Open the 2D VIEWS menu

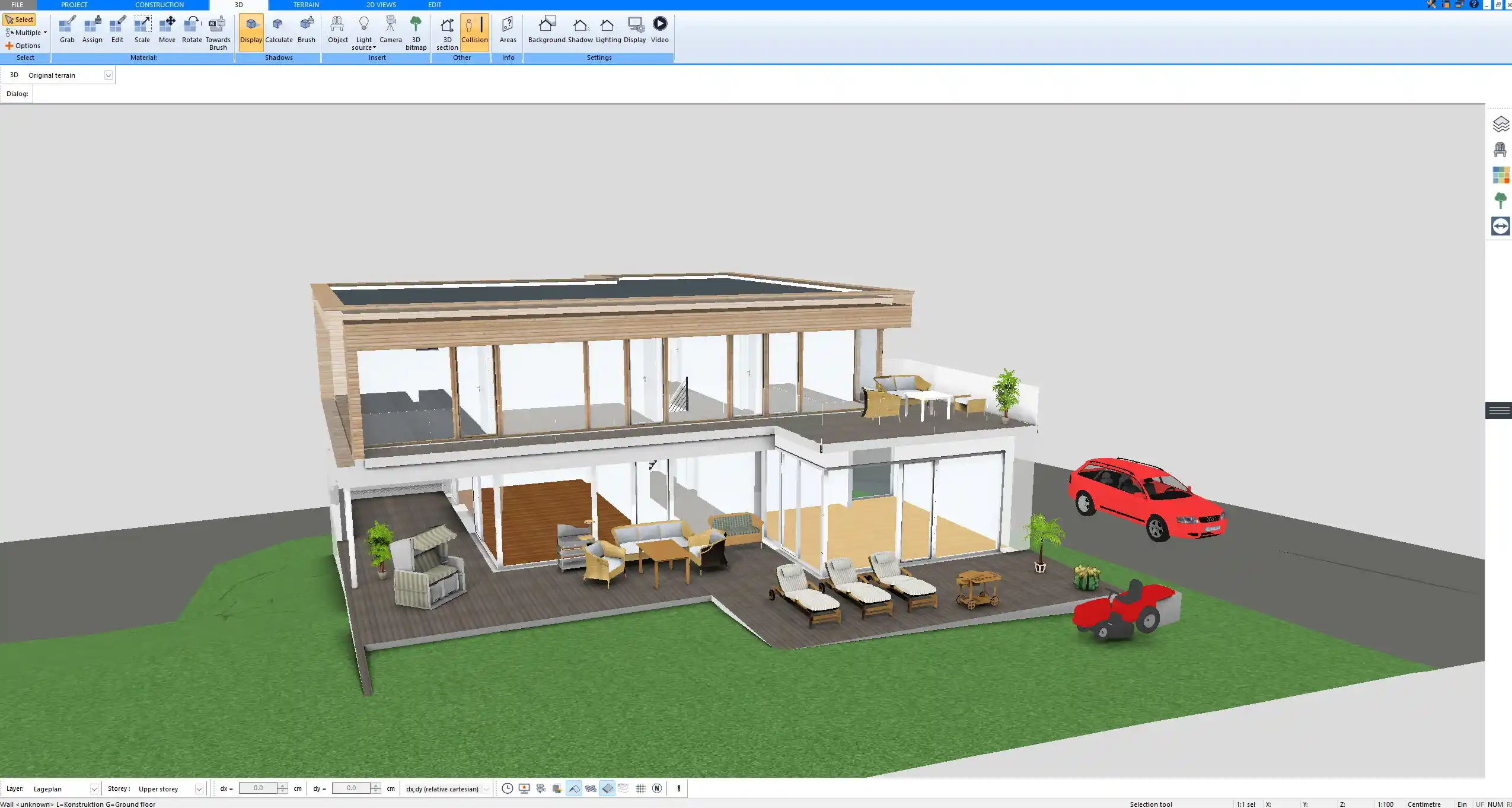pos(381,4)
